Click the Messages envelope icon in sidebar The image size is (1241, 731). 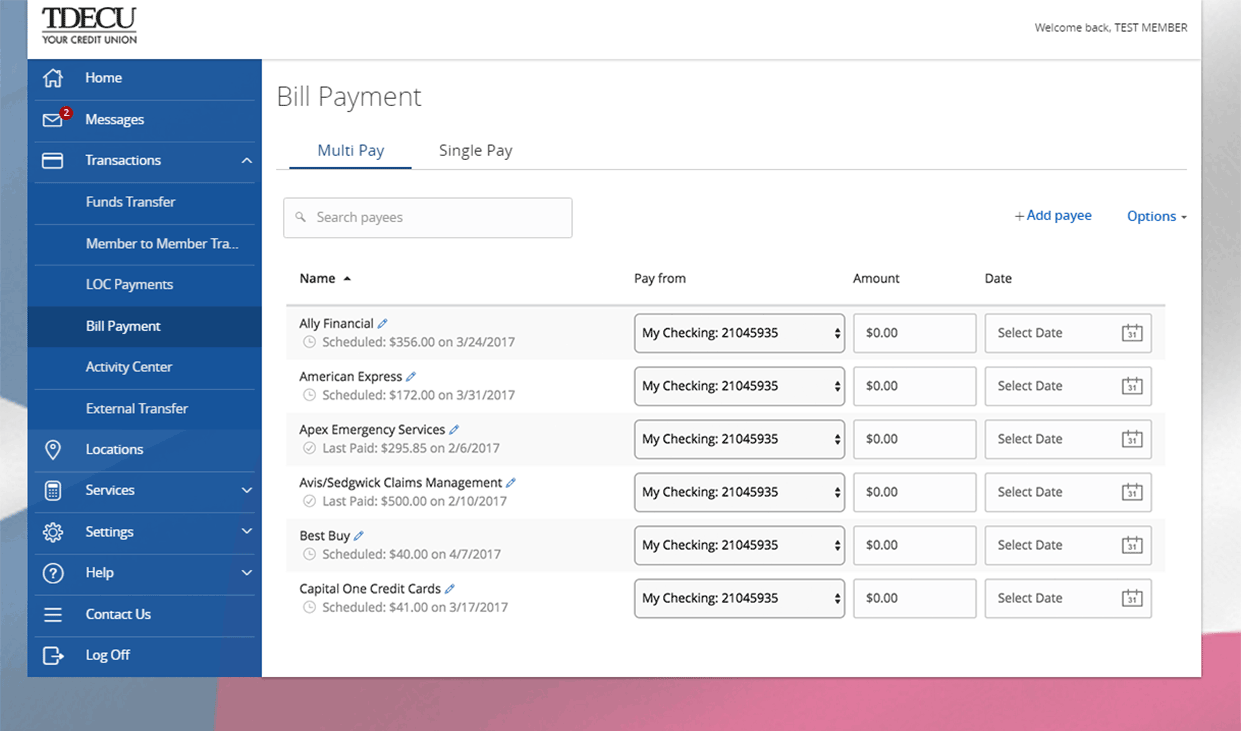pos(53,120)
